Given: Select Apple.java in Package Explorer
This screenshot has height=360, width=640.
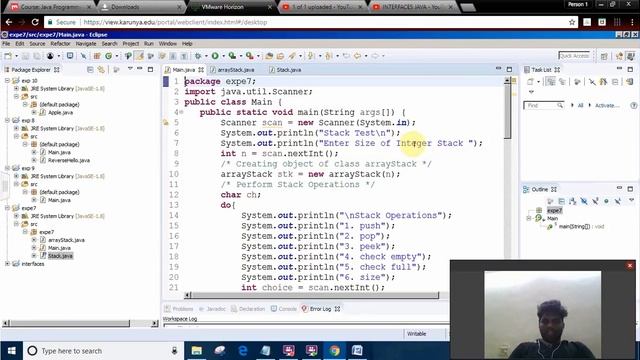Looking at the screenshot, I should pyautogui.click(x=60, y=113).
